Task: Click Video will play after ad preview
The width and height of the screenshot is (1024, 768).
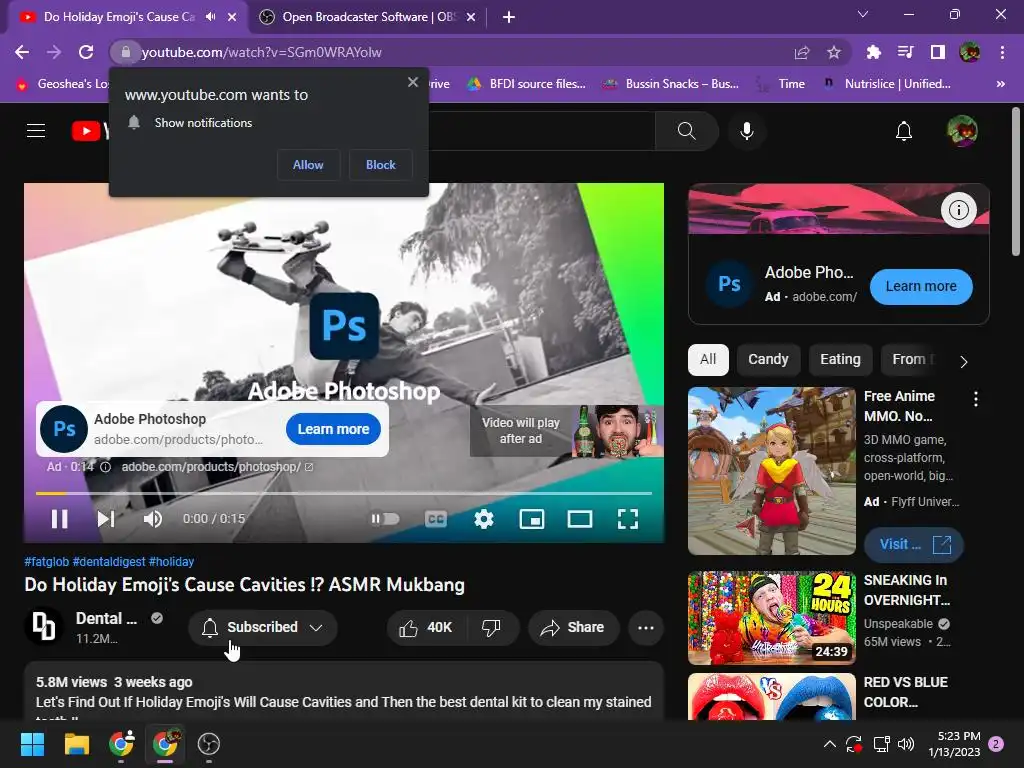Action: click(x=566, y=431)
